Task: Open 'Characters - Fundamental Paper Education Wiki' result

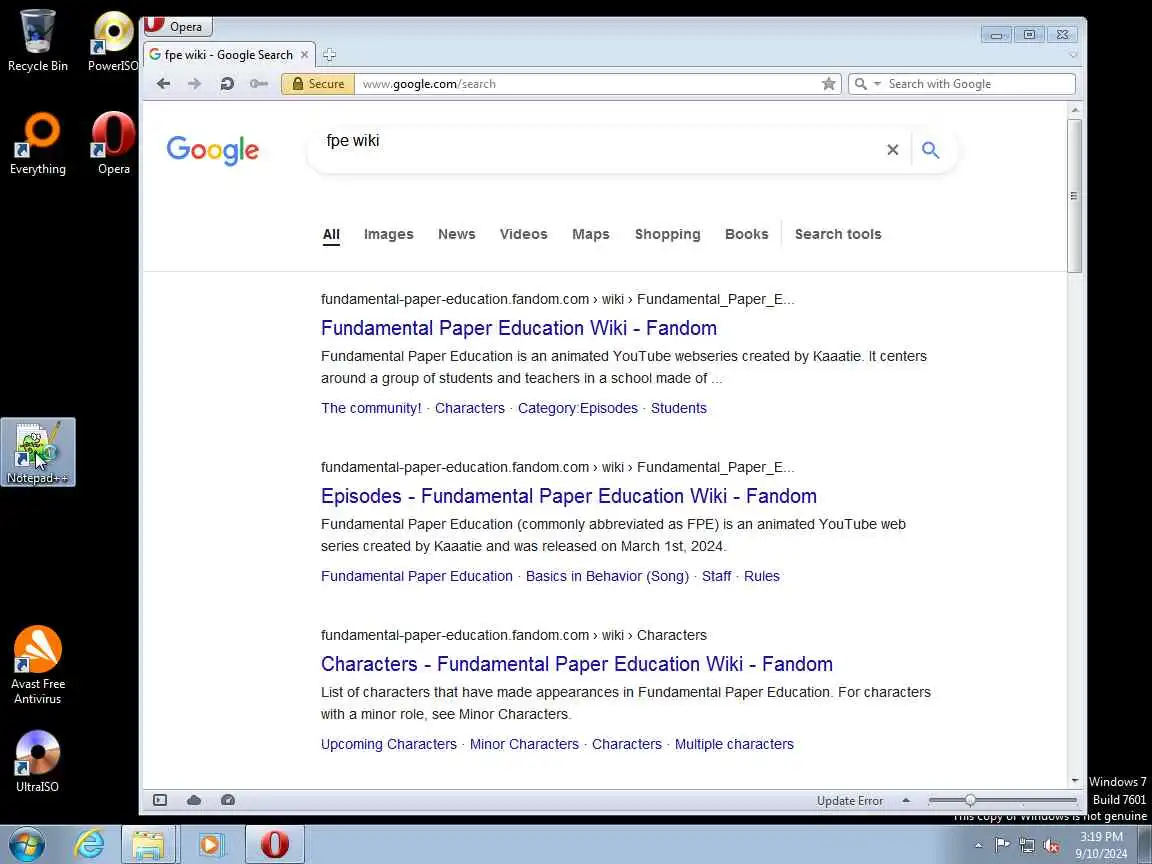Action: pos(577,664)
